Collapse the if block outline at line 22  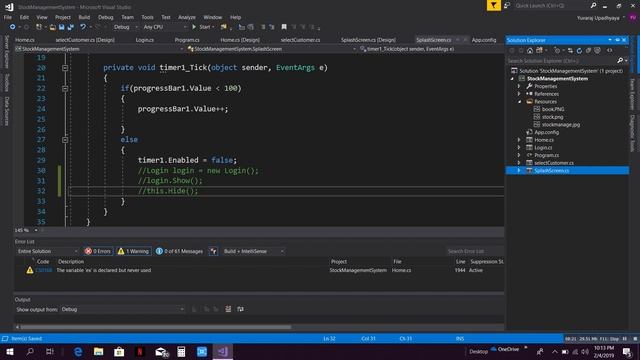[65, 88]
